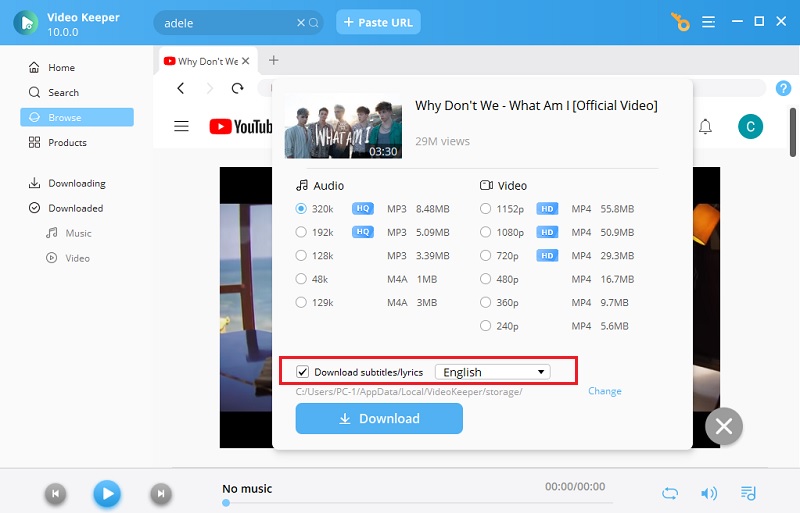Screen dimensions: 800x513
Task: Open YouTube notifications bell
Action: click(705, 127)
